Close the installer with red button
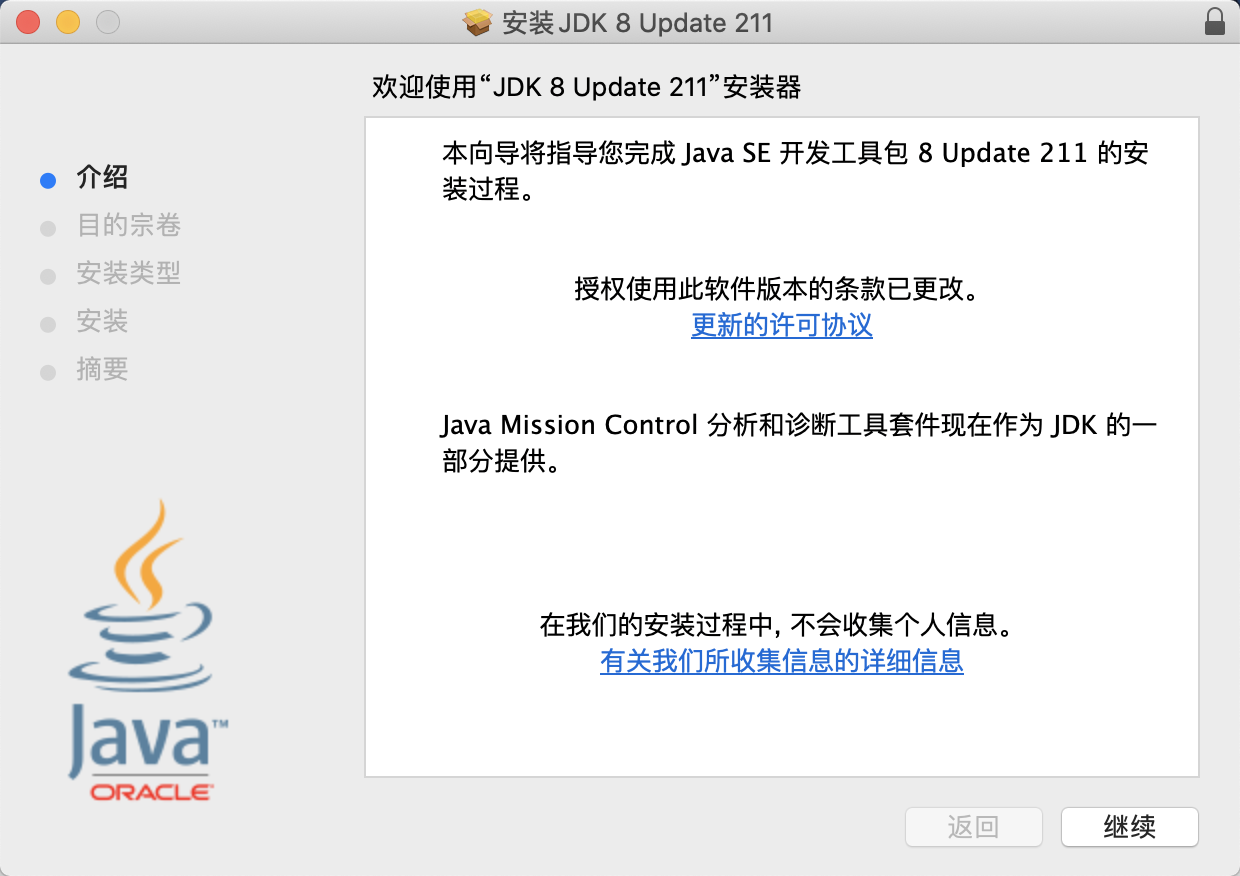Screen dimensions: 1240x876 (x=28, y=22)
